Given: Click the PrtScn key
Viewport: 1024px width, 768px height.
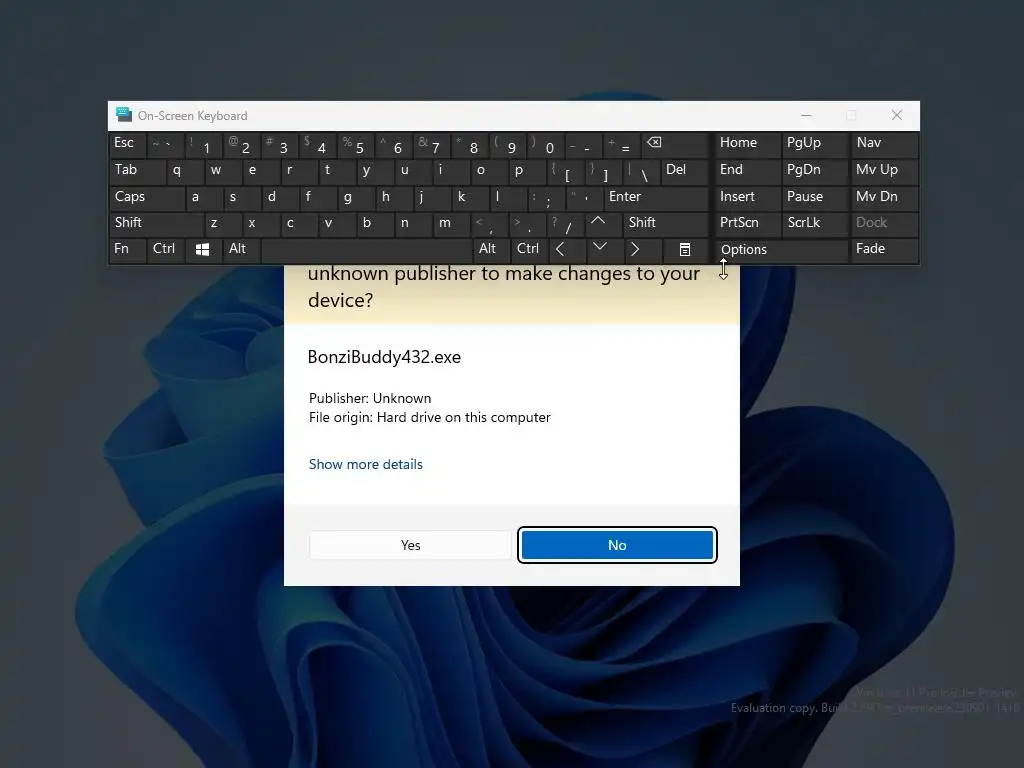Looking at the screenshot, I should pyautogui.click(x=747, y=223).
